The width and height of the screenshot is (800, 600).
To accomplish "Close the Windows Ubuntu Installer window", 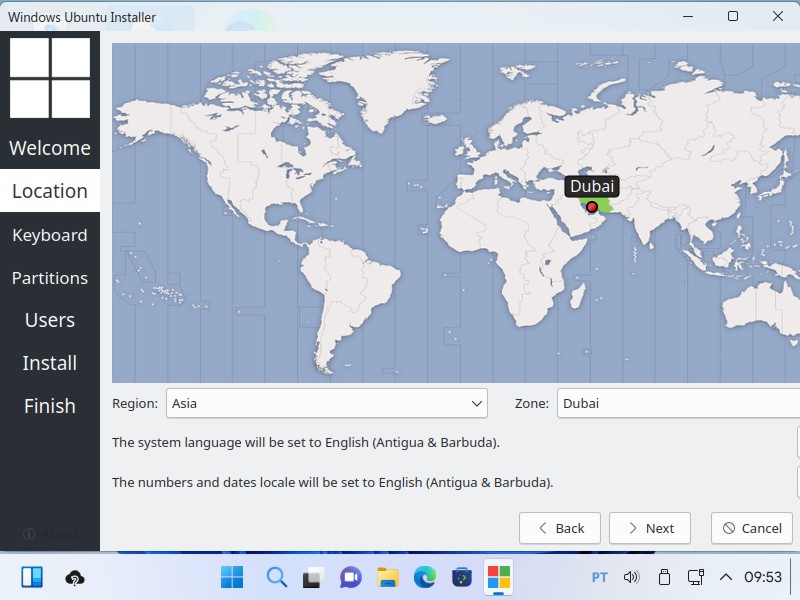I will click(778, 16).
